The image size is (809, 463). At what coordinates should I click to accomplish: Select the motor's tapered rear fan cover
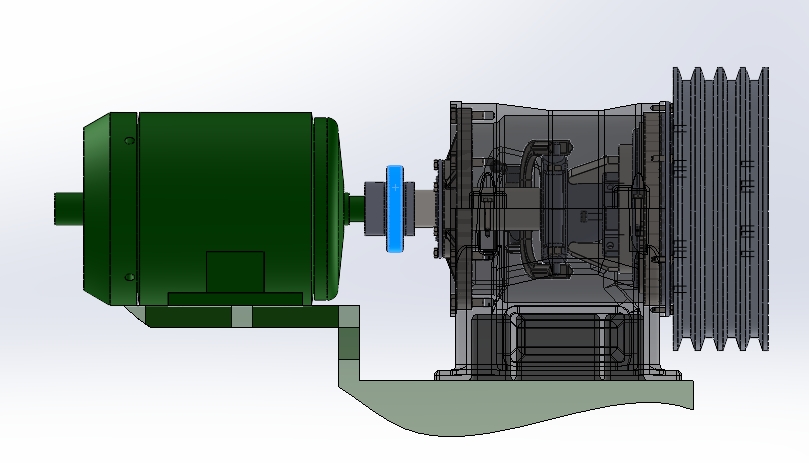click(x=96, y=209)
